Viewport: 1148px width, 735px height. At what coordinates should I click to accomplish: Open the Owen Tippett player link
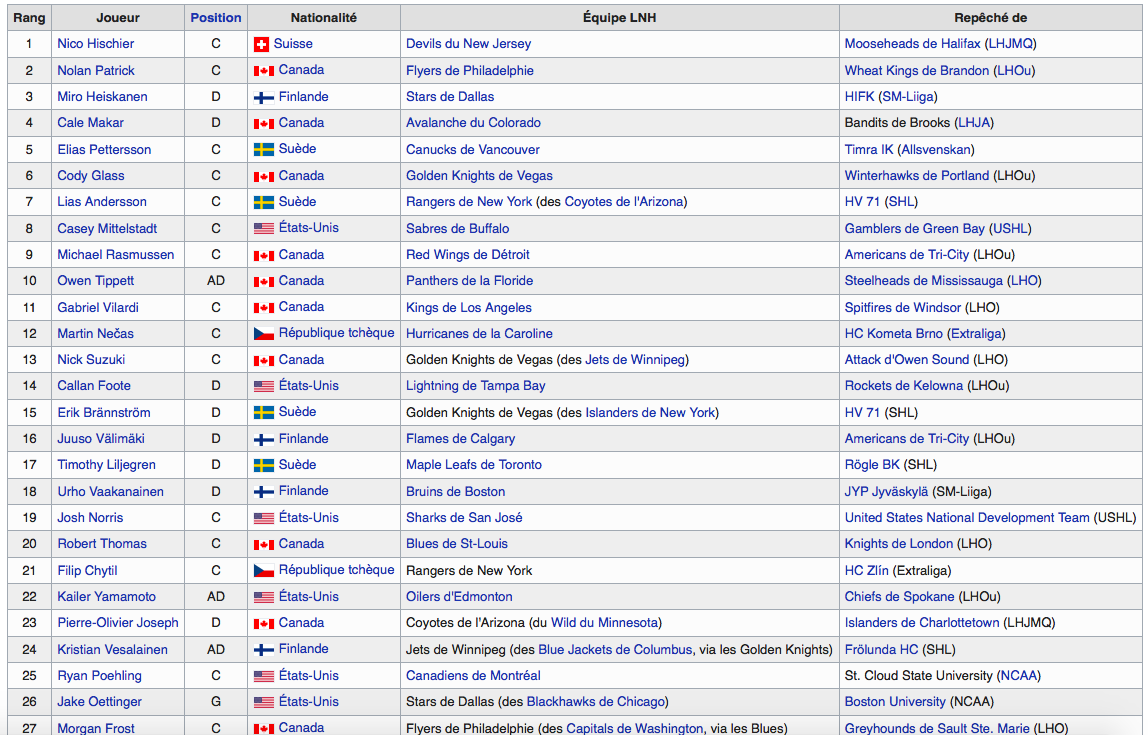coord(96,281)
